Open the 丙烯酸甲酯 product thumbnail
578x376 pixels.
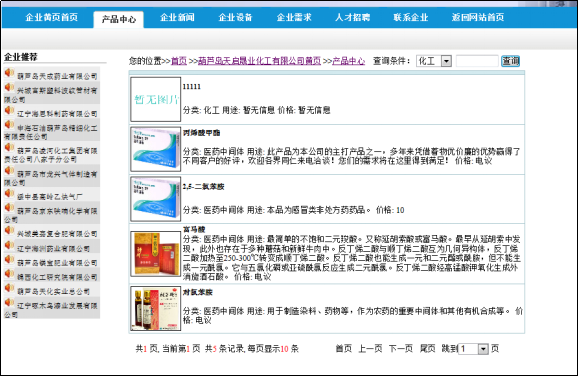point(156,149)
